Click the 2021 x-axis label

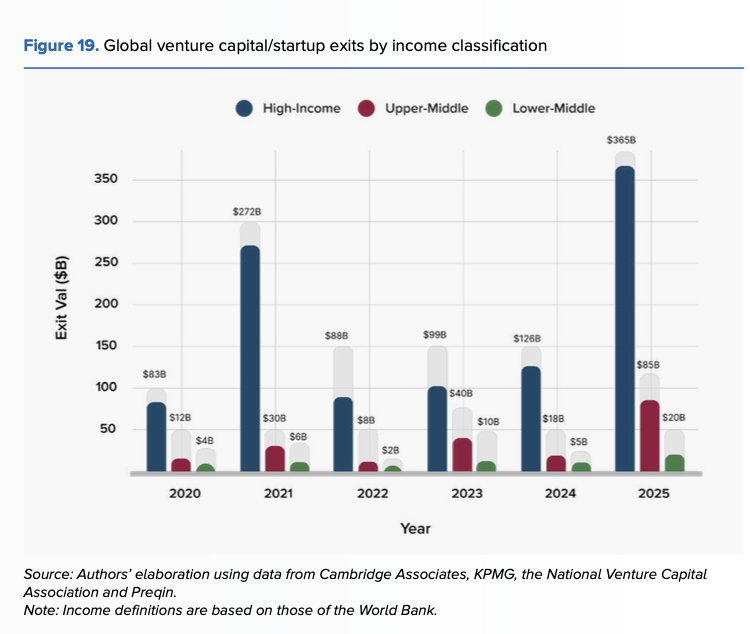point(278,493)
